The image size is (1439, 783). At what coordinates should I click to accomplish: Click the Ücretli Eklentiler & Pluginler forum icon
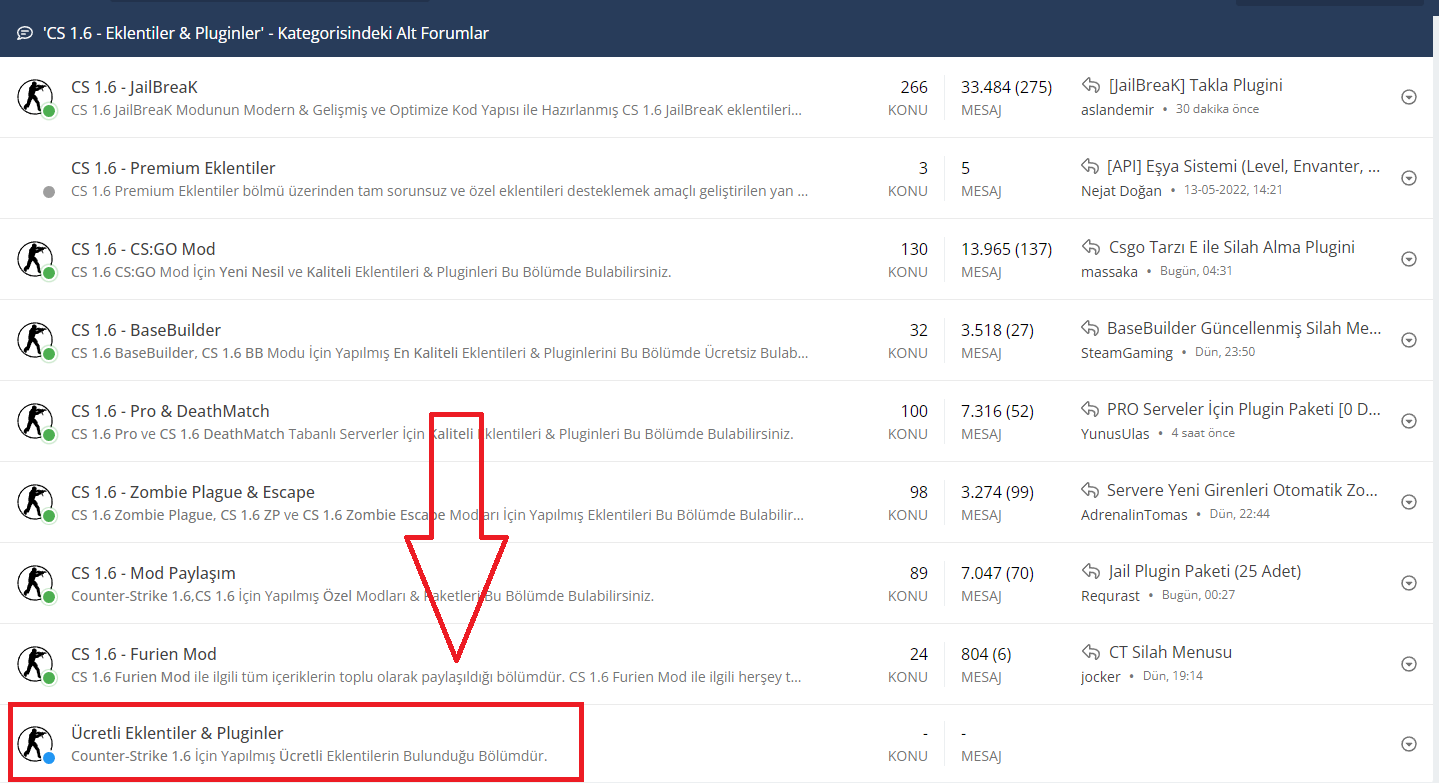[35, 744]
